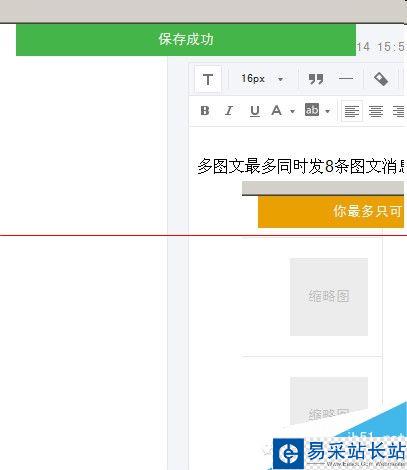Expand the highlight color dropdown arrow
Viewport: 407px width, 470px height.
(x=327, y=111)
